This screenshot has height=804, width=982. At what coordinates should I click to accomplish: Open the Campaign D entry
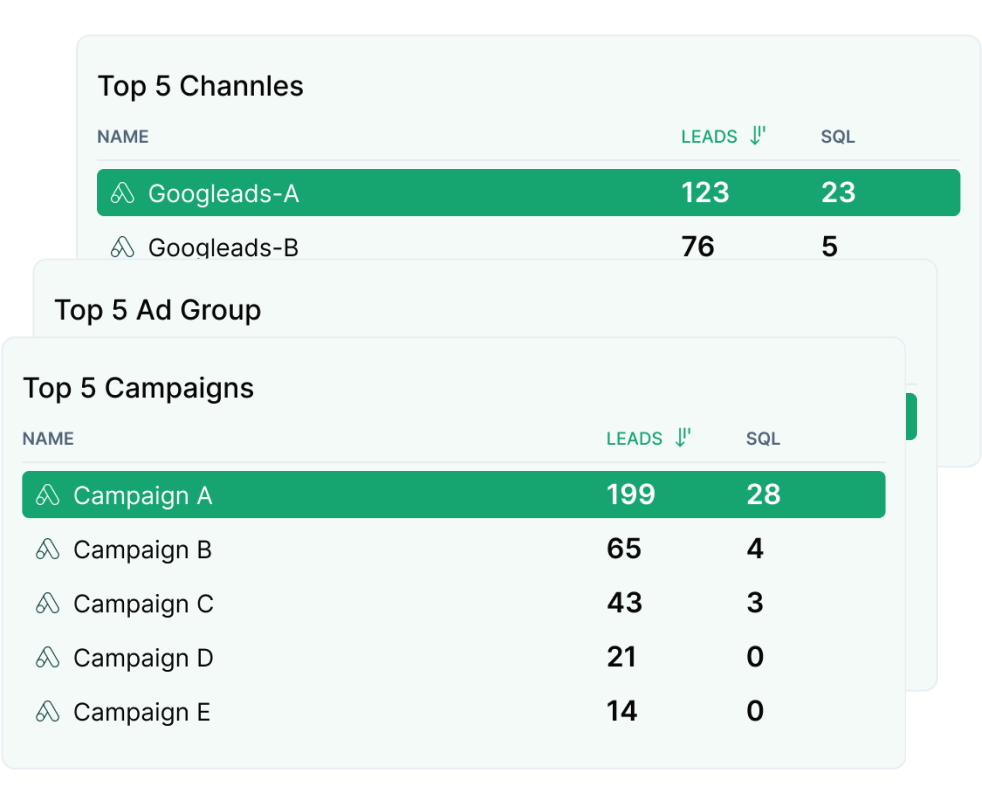click(143, 657)
